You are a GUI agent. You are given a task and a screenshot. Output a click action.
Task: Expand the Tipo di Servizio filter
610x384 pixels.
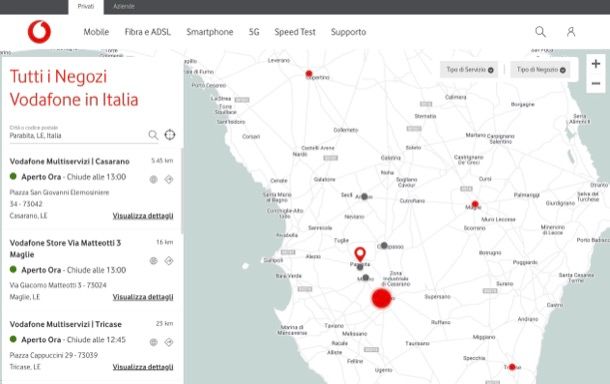469,70
